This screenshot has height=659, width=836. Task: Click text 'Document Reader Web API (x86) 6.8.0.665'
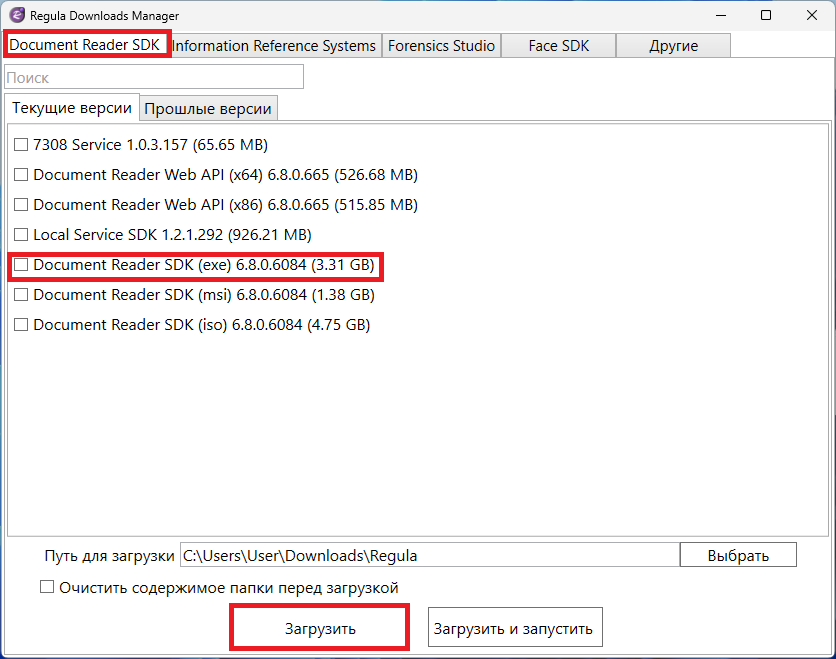pos(181,204)
